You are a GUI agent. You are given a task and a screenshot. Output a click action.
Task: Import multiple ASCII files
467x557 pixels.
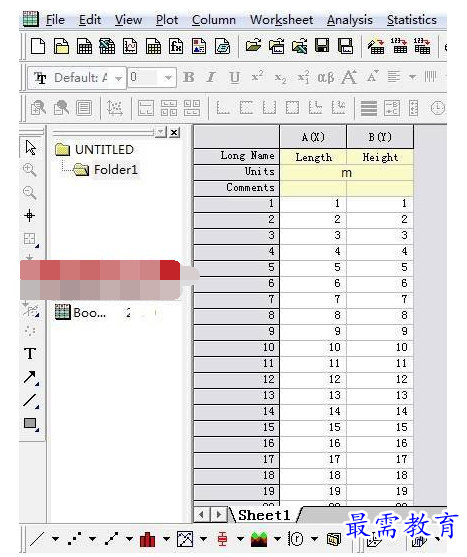(422, 46)
